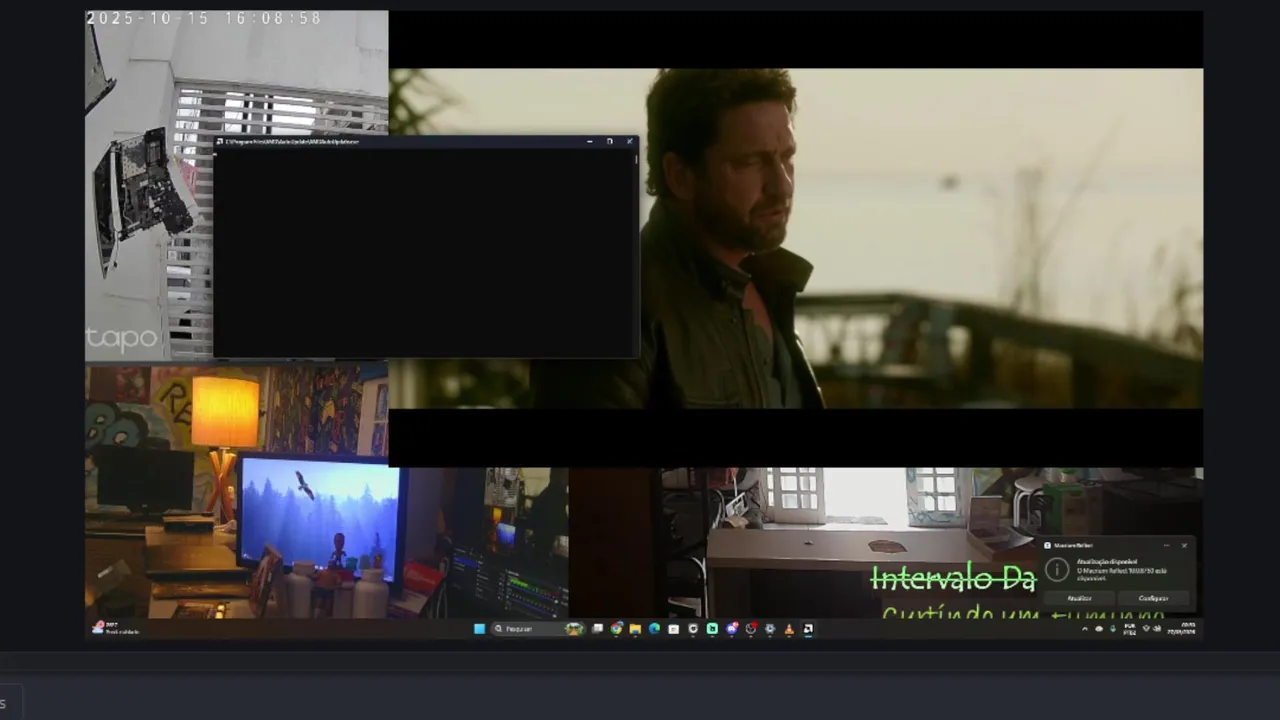The height and width of the screenshot is (720, 1280).
Task: Open the volume tray icon
Action: click(x=1157, y=629)
